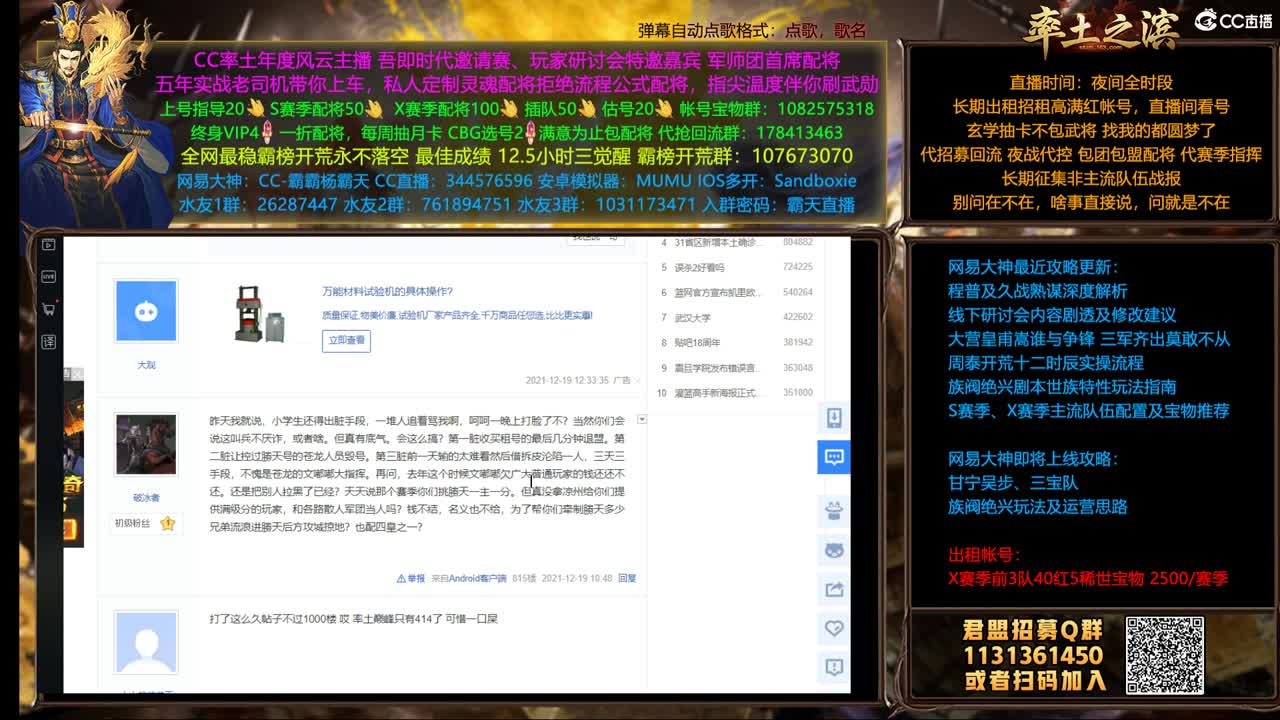Image resolution: width=1280 pixels, height=720 pixels.
Task: Close the left side game banner ad
Action: 77,374
